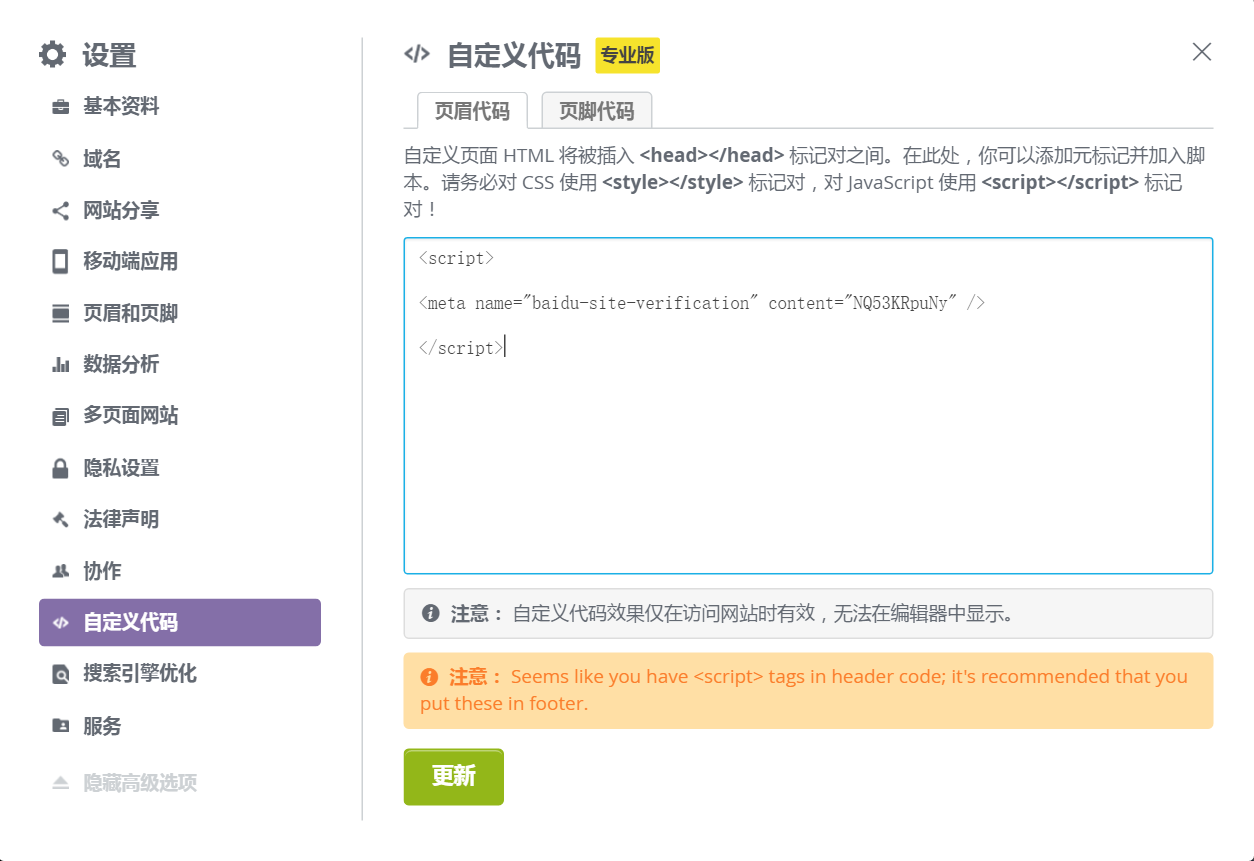The height and width of the screenshot is (861, 1254).
Task: Select the share icon next to 网站分享
Action: [60, 211]
